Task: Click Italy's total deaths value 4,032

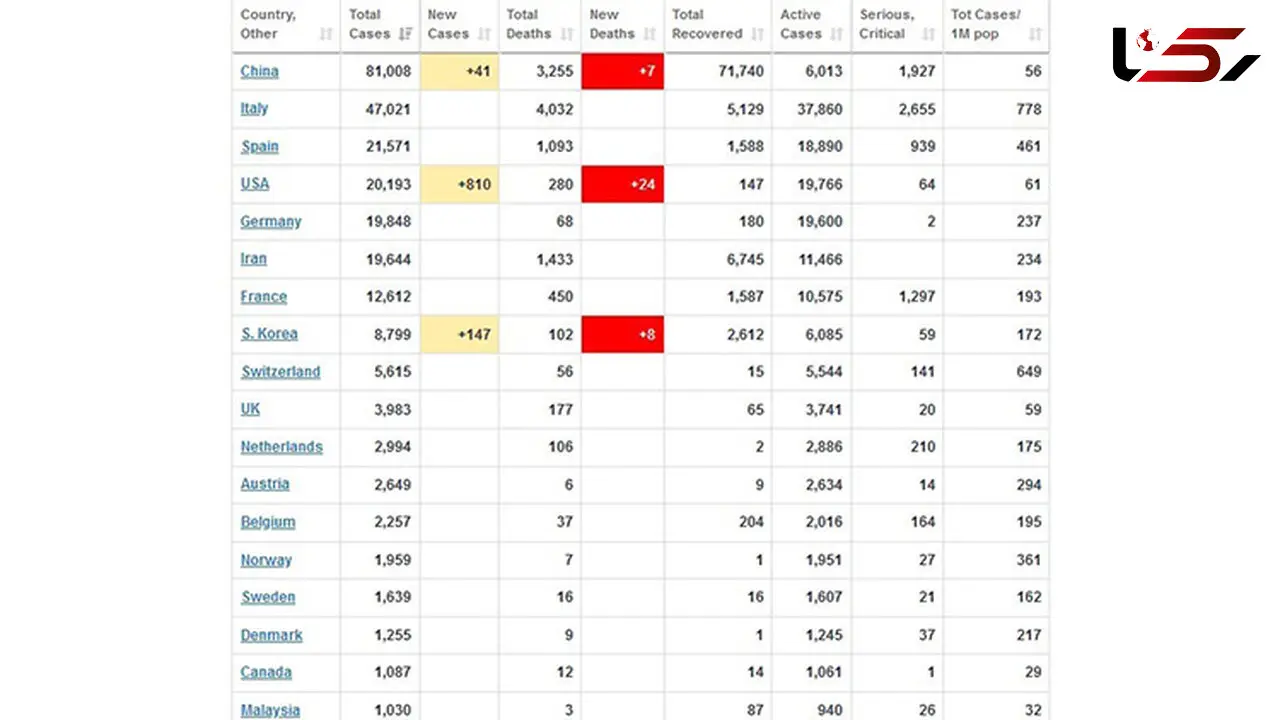Action: click(x=553, y=109)
